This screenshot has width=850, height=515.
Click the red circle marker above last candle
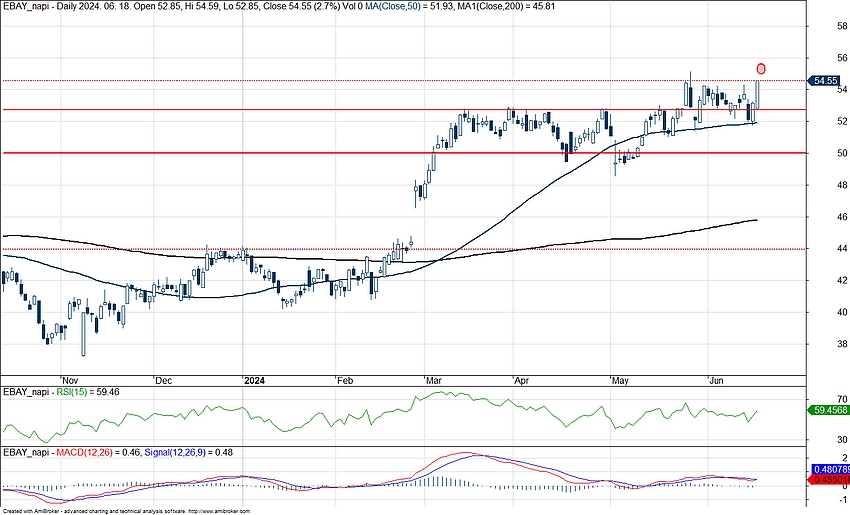pyautogui.click(x=761, y=69)
